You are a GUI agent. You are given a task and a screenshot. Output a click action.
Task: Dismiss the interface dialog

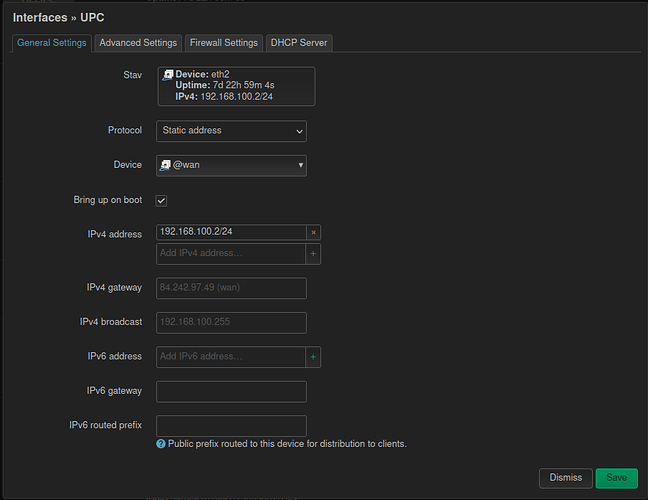point(566,478)
